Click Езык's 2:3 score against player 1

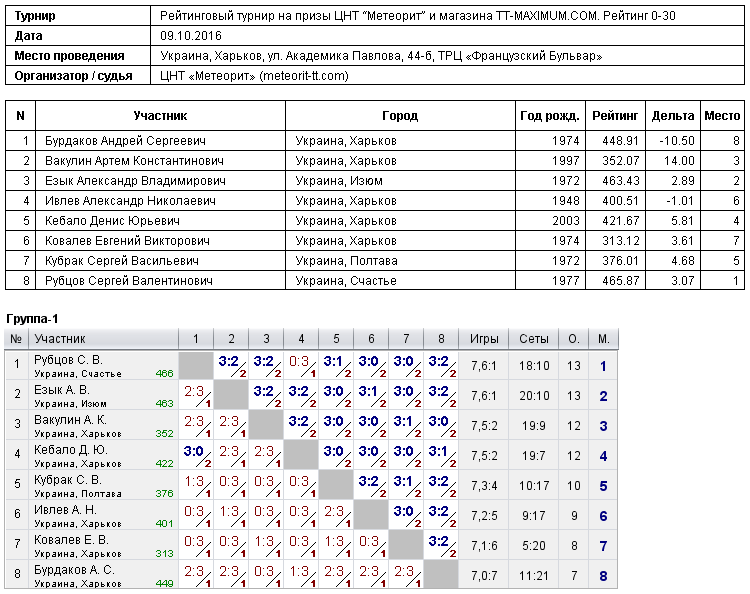(194, 392)
